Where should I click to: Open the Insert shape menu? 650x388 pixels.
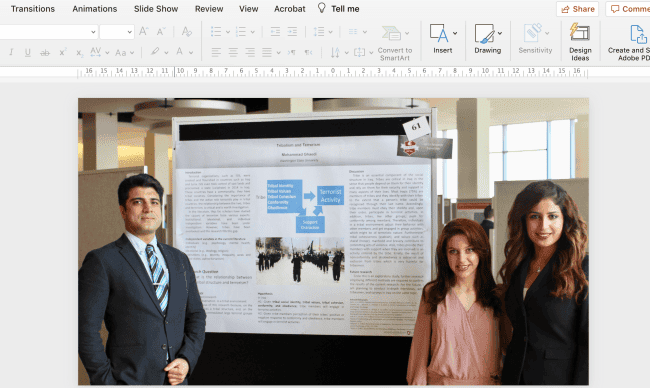[x=443, y=39]
